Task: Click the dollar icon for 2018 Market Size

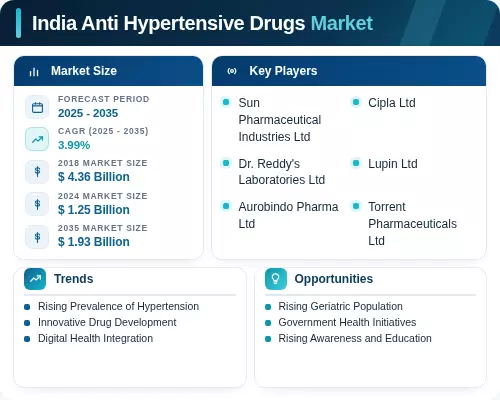Action: pos(37,172)
